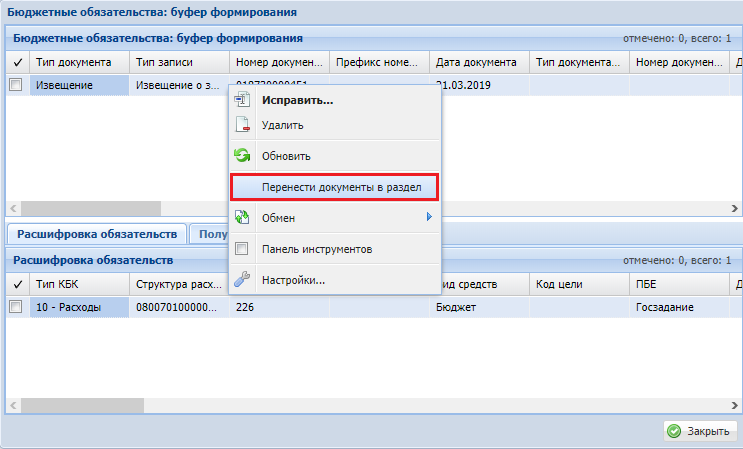Click the Дата документа column header
The height and width of the screenshot is (449, 743).
pyautogui.click(x=478, y=62)
